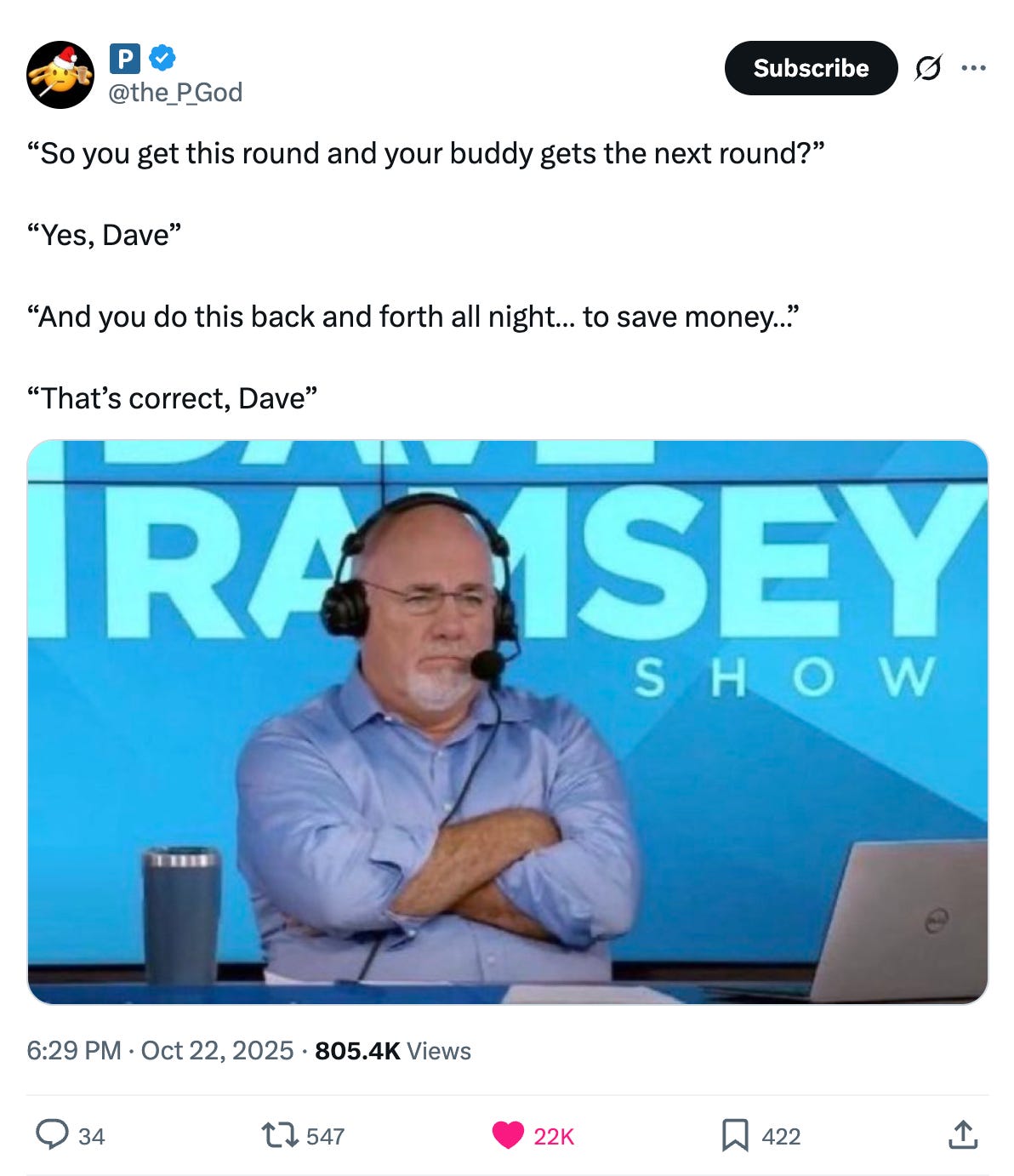Open the three-dot more options menu
Image resolution: width=1014 pixels, height=1176 pixels.
973,68
